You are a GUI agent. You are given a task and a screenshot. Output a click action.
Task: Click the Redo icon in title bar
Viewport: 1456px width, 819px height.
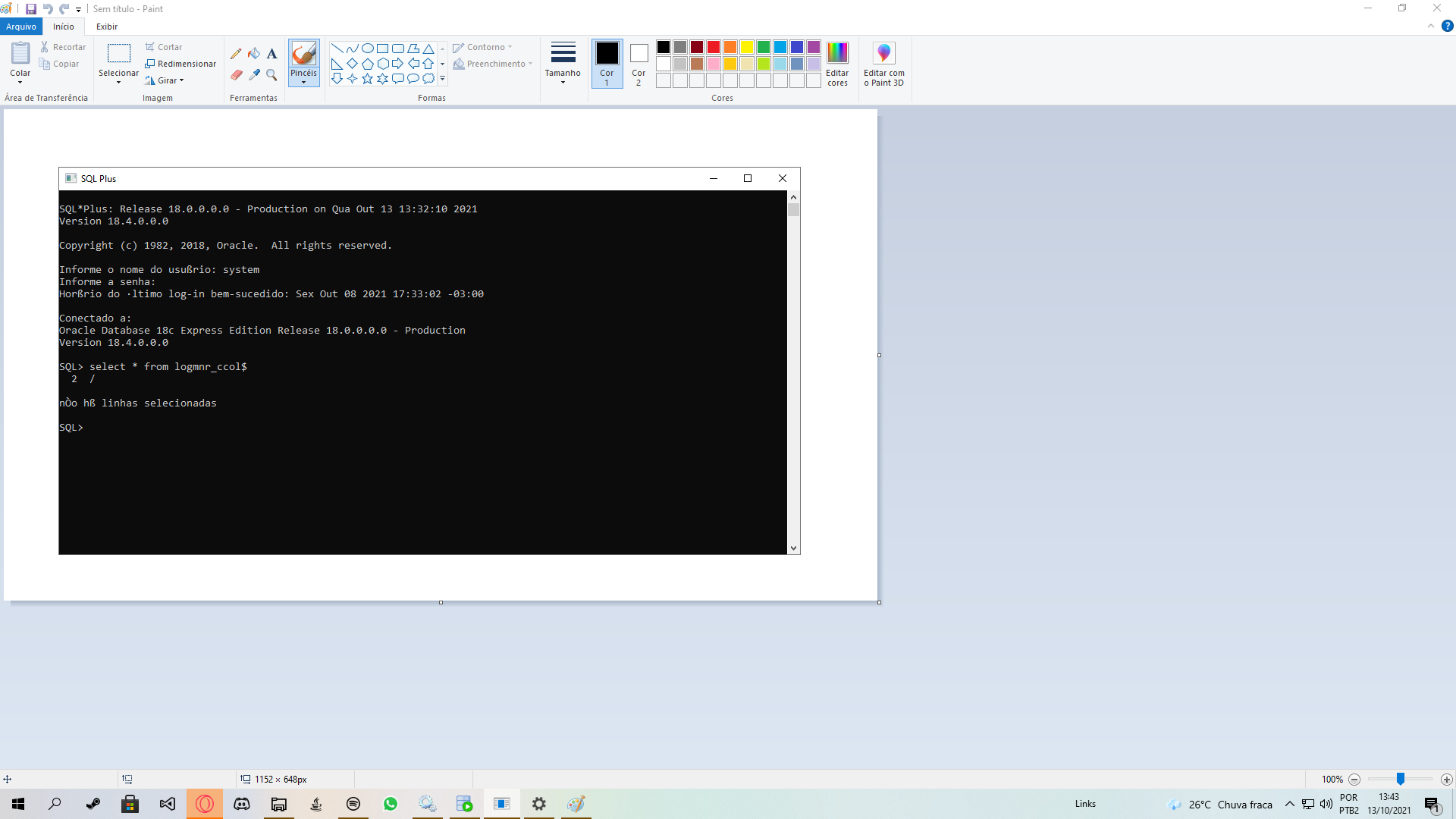64,9
